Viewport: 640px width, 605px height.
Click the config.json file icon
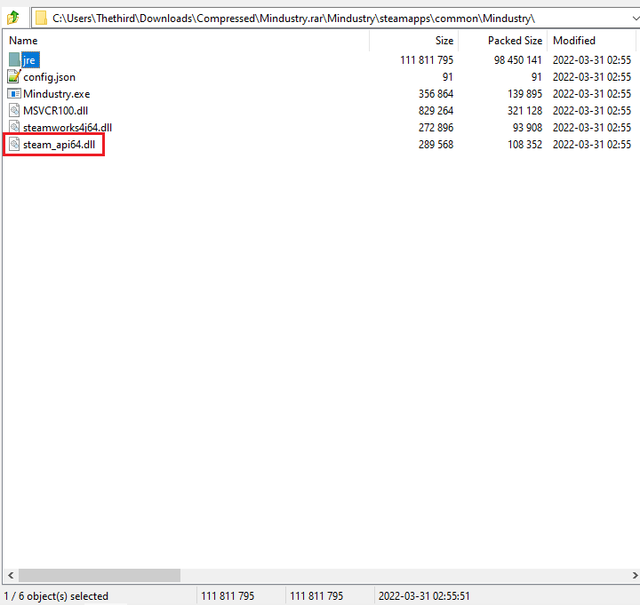pyautogui.click(x=14, y=77)
